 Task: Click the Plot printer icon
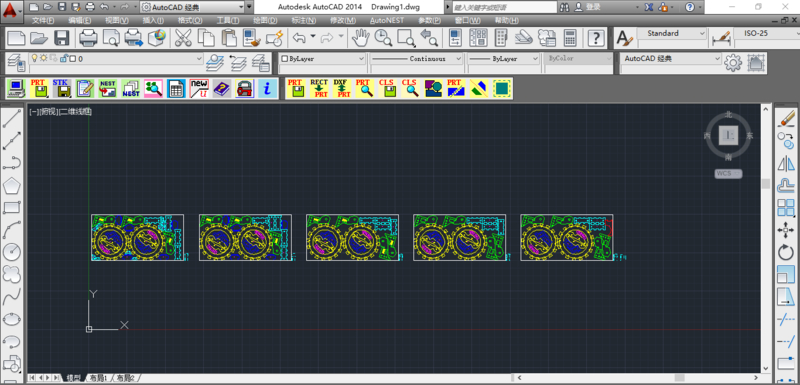tap(88, 38)
